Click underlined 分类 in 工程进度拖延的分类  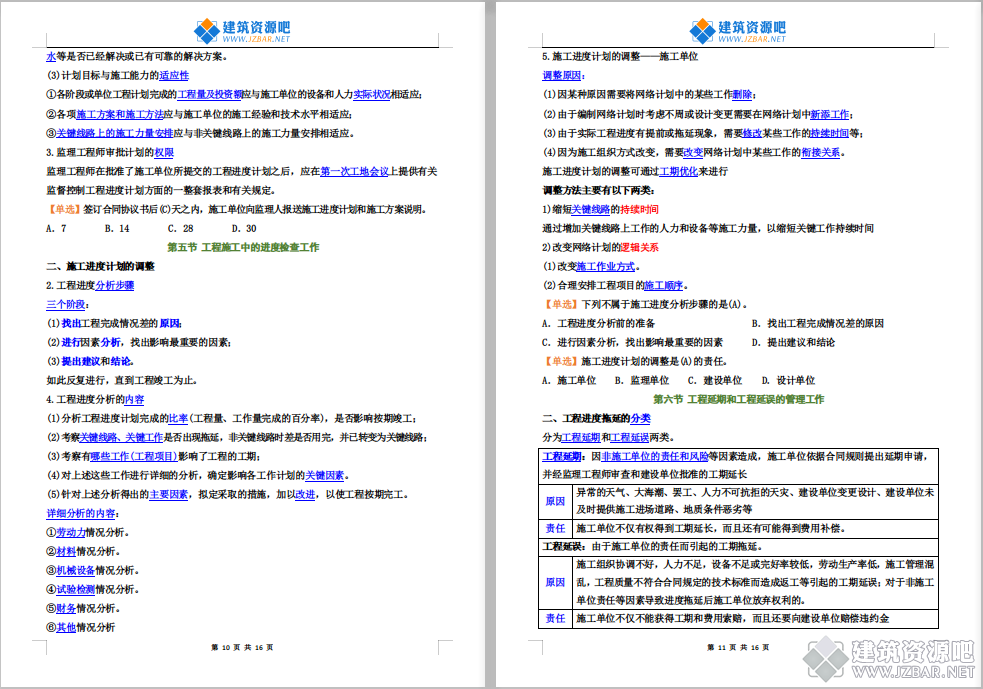pyautogui.click(x=640, y=418)
